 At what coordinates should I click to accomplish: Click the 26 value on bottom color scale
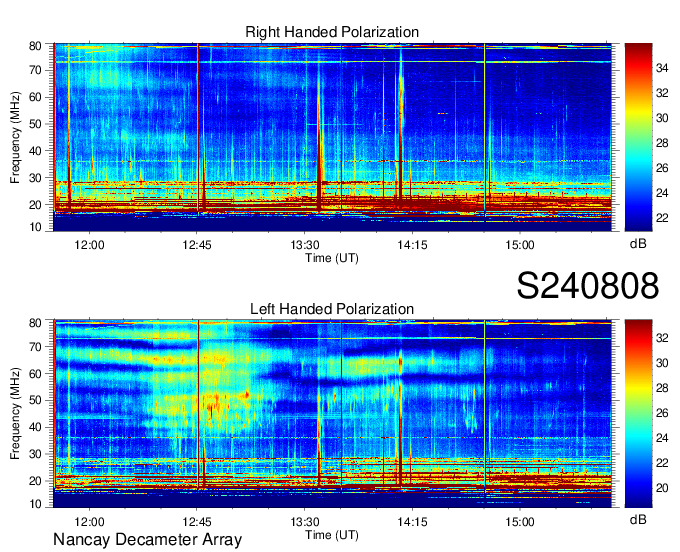point(662,413)
